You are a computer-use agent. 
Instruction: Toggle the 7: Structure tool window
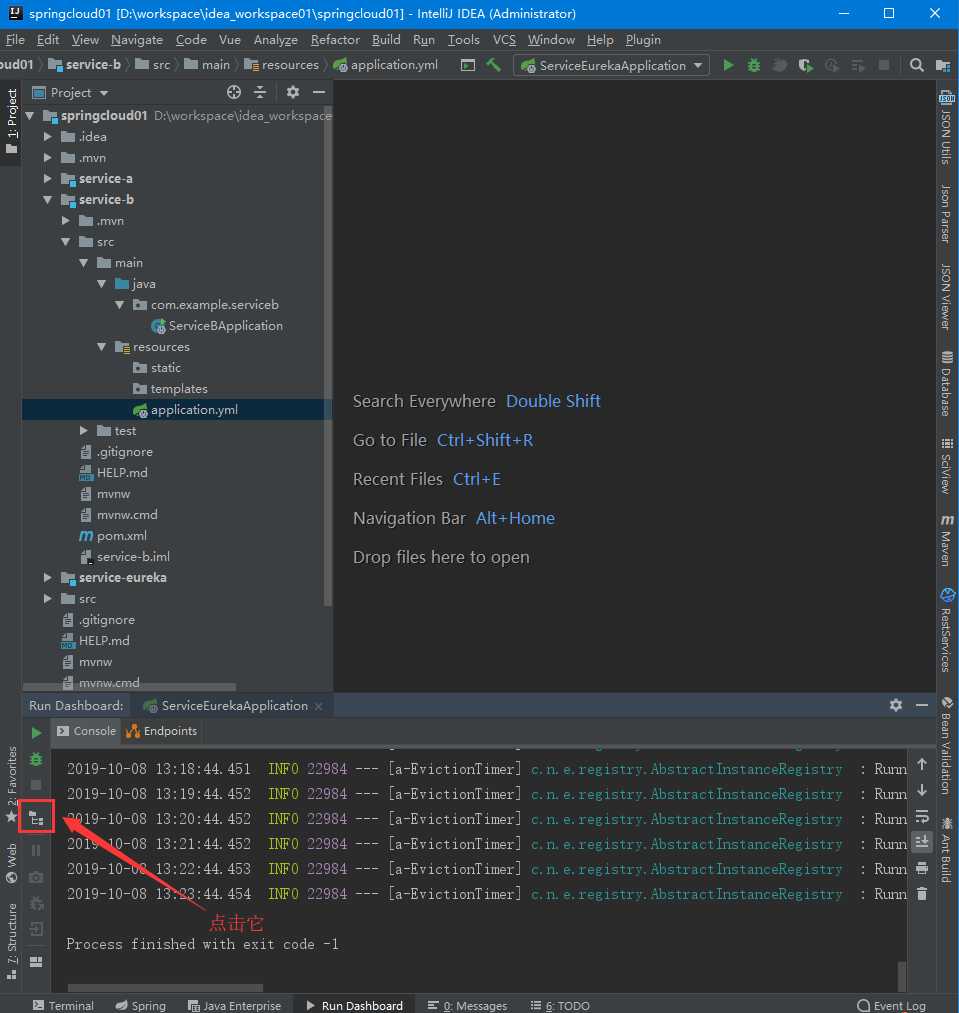pyautogui.click(x=11, y=942)
